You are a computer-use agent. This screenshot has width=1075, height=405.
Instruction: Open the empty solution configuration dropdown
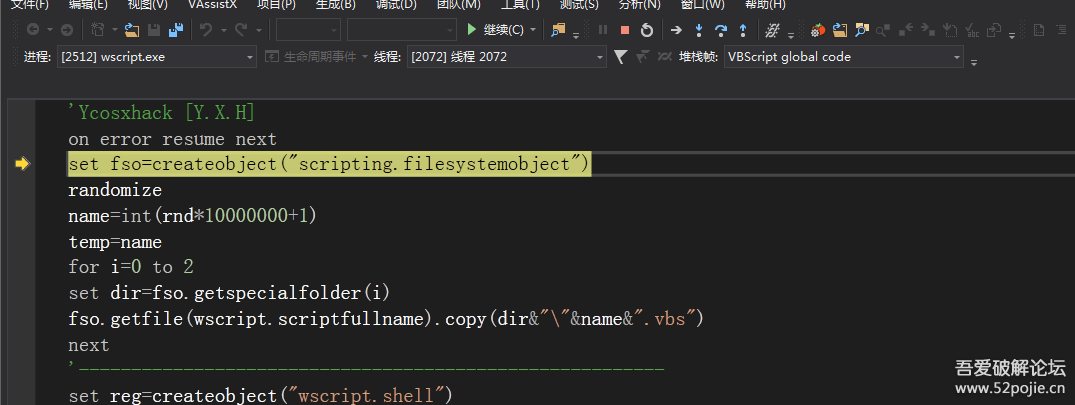click(309, 29)
